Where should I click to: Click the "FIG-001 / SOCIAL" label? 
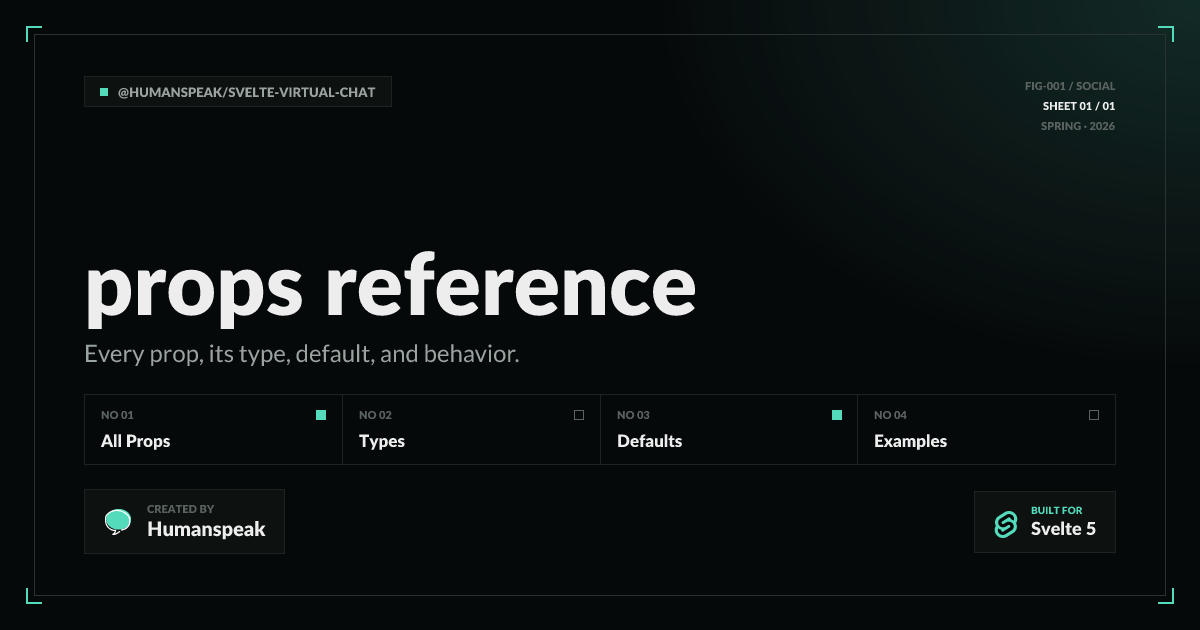pos(1070,86)
